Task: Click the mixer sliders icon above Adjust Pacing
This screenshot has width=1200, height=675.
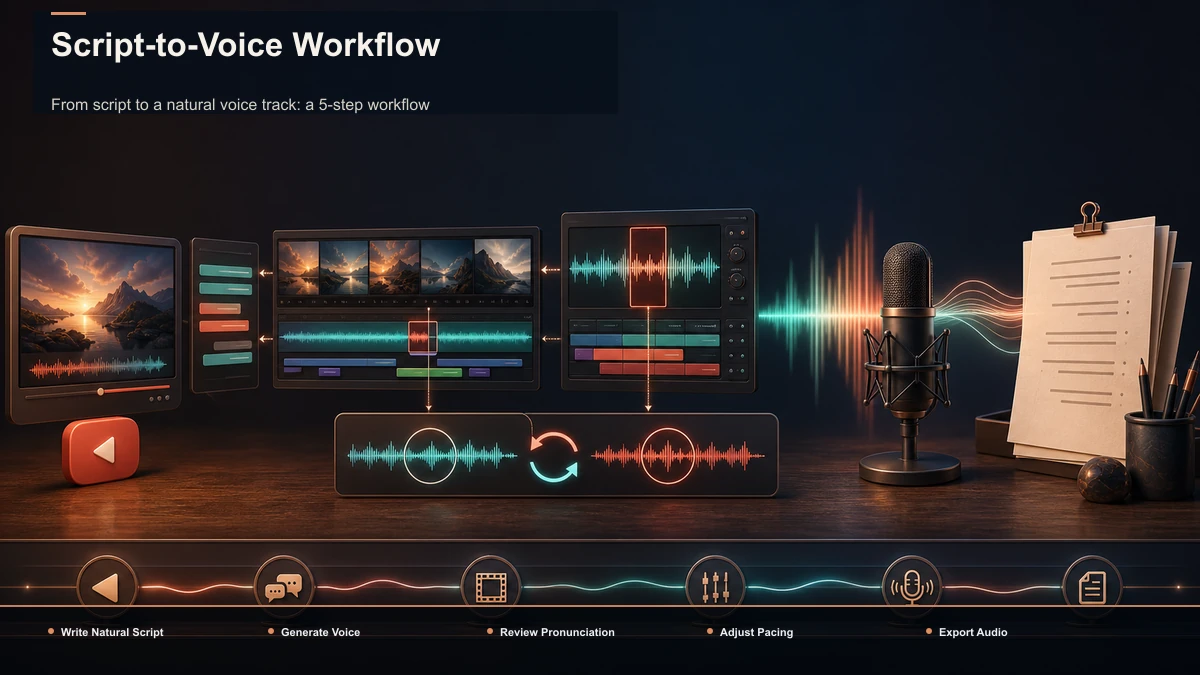Action: point(715,587)
